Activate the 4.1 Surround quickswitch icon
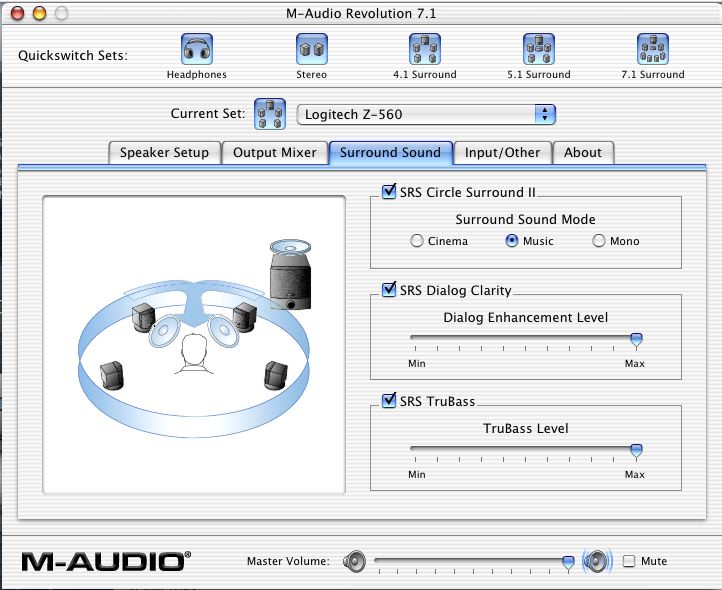The image size is (722, 590). tap(425, 49)
